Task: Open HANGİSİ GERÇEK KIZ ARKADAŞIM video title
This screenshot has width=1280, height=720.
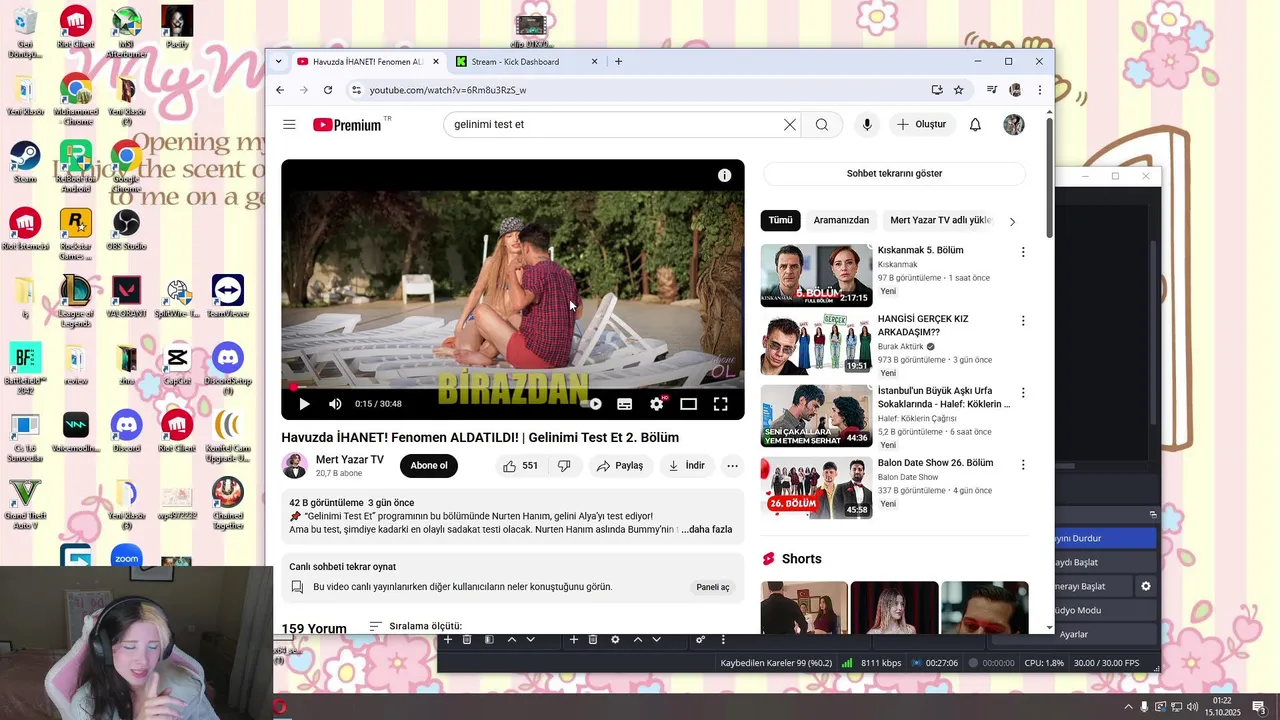Action: [x=923, y=325]
